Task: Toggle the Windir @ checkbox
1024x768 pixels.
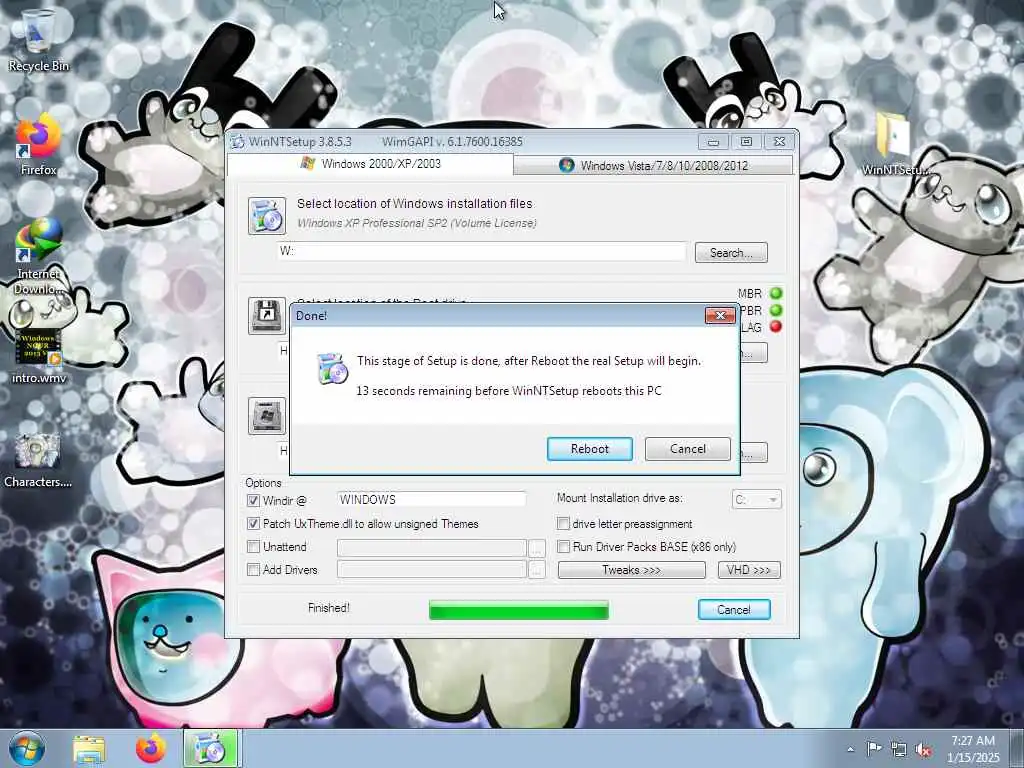Action: (x=253, y=501)
